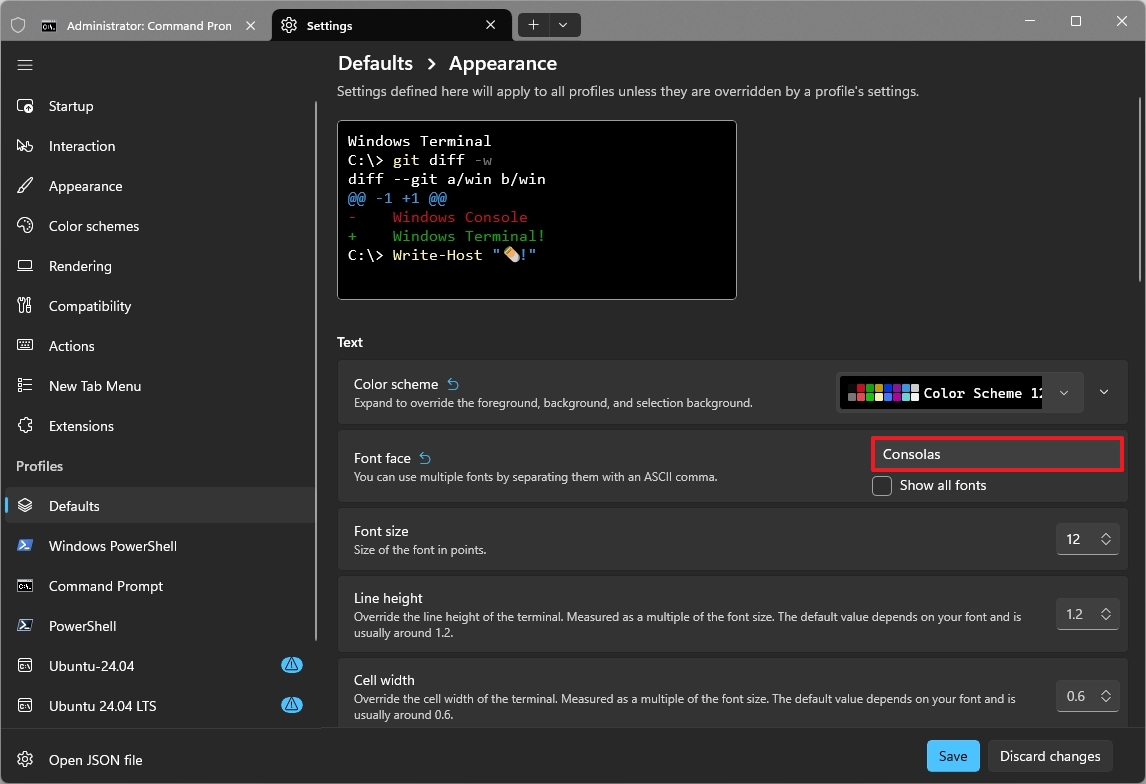Click the Open JSON file gear icon
1146x784 pixels.
click(26, 760)
